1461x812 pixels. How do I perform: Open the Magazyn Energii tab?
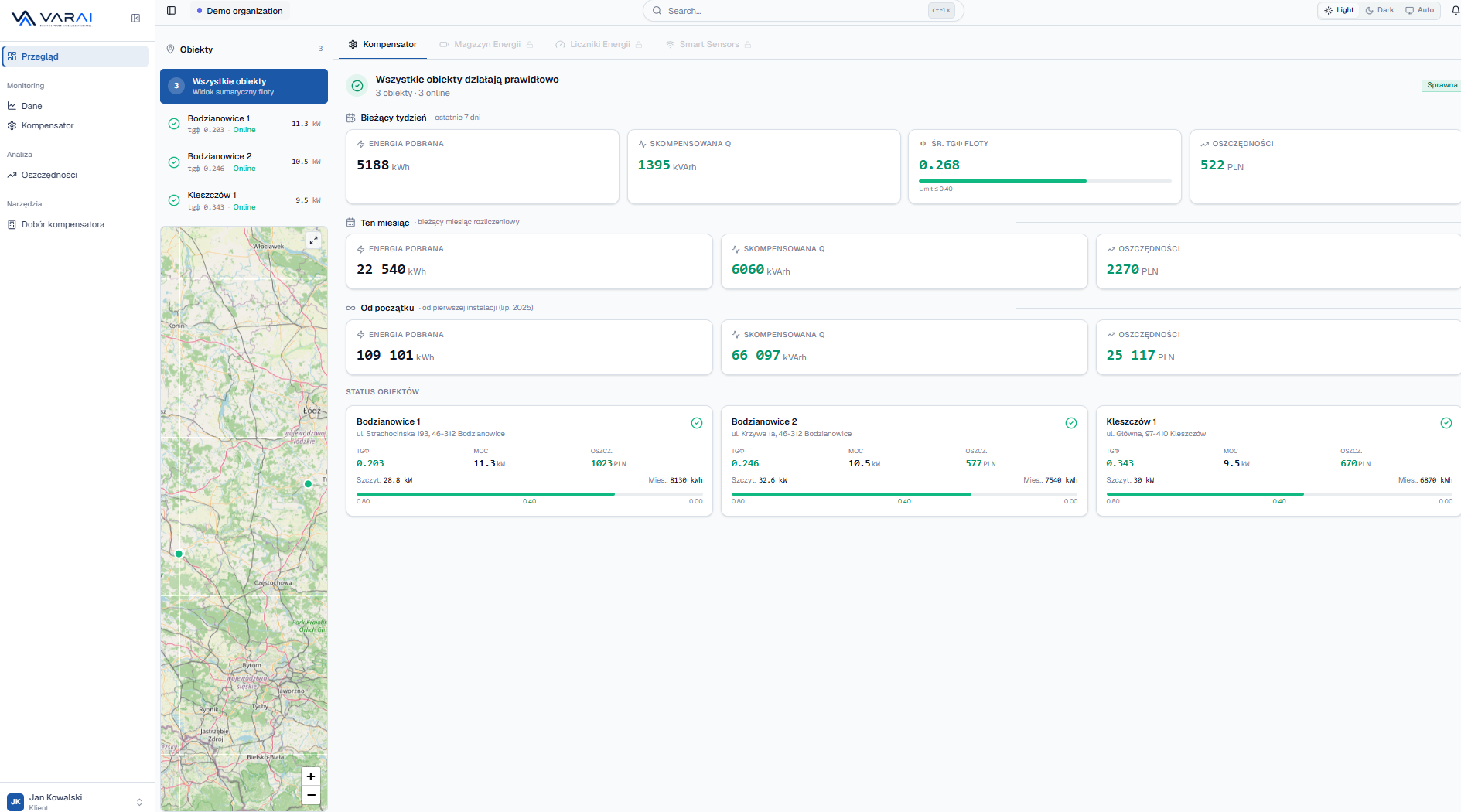486,45
